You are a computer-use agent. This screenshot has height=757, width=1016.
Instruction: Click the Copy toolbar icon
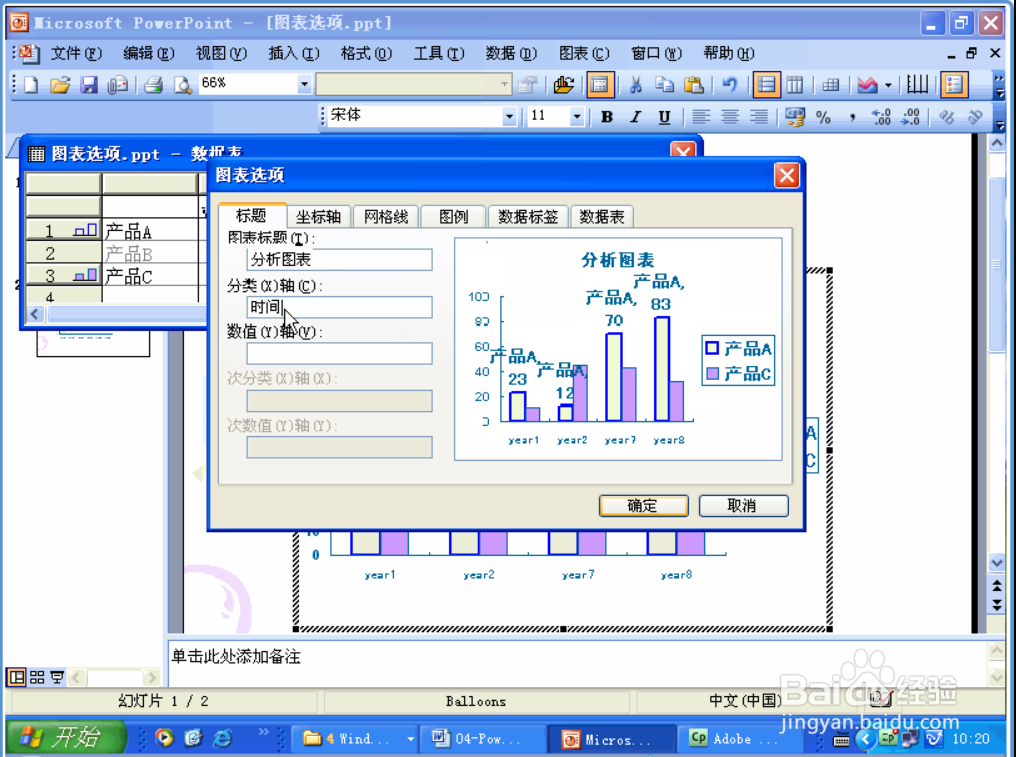[x=664, y=85]
